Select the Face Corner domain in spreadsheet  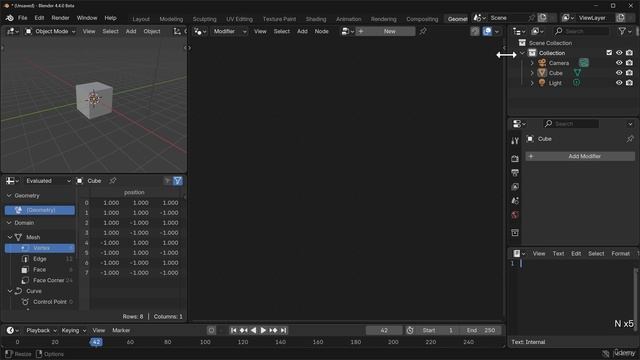[48, 280]
